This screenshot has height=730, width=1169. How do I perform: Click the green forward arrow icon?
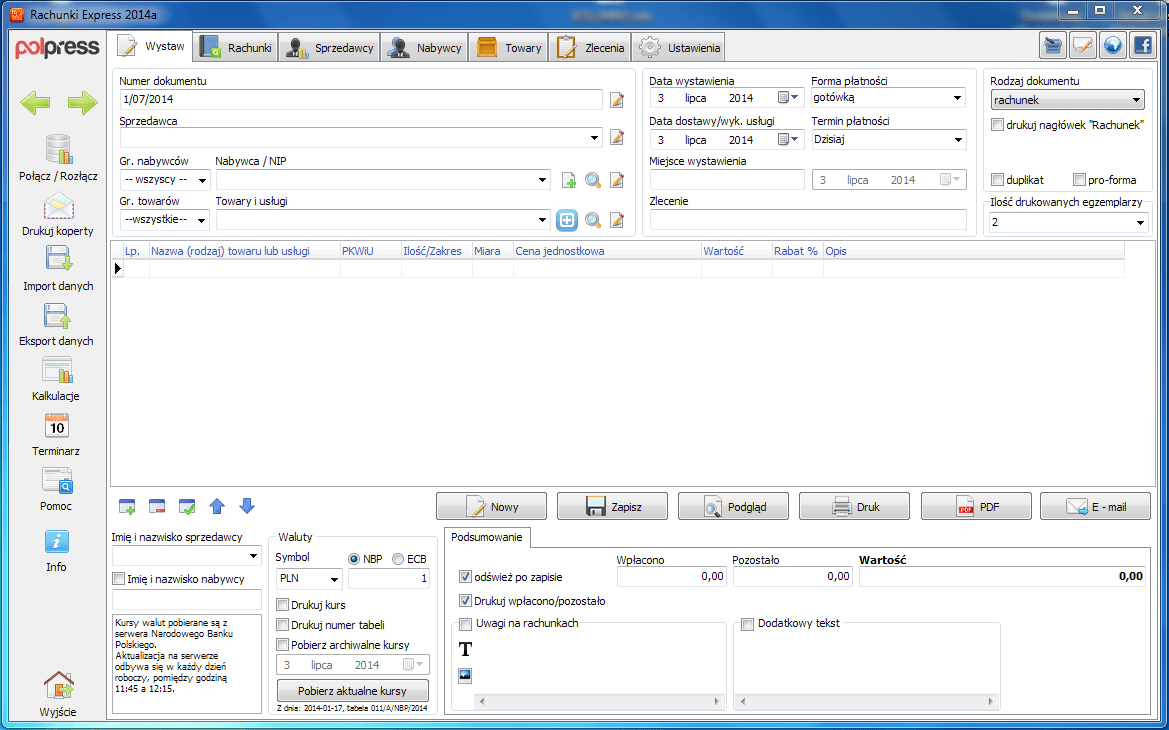click(82, 103)
